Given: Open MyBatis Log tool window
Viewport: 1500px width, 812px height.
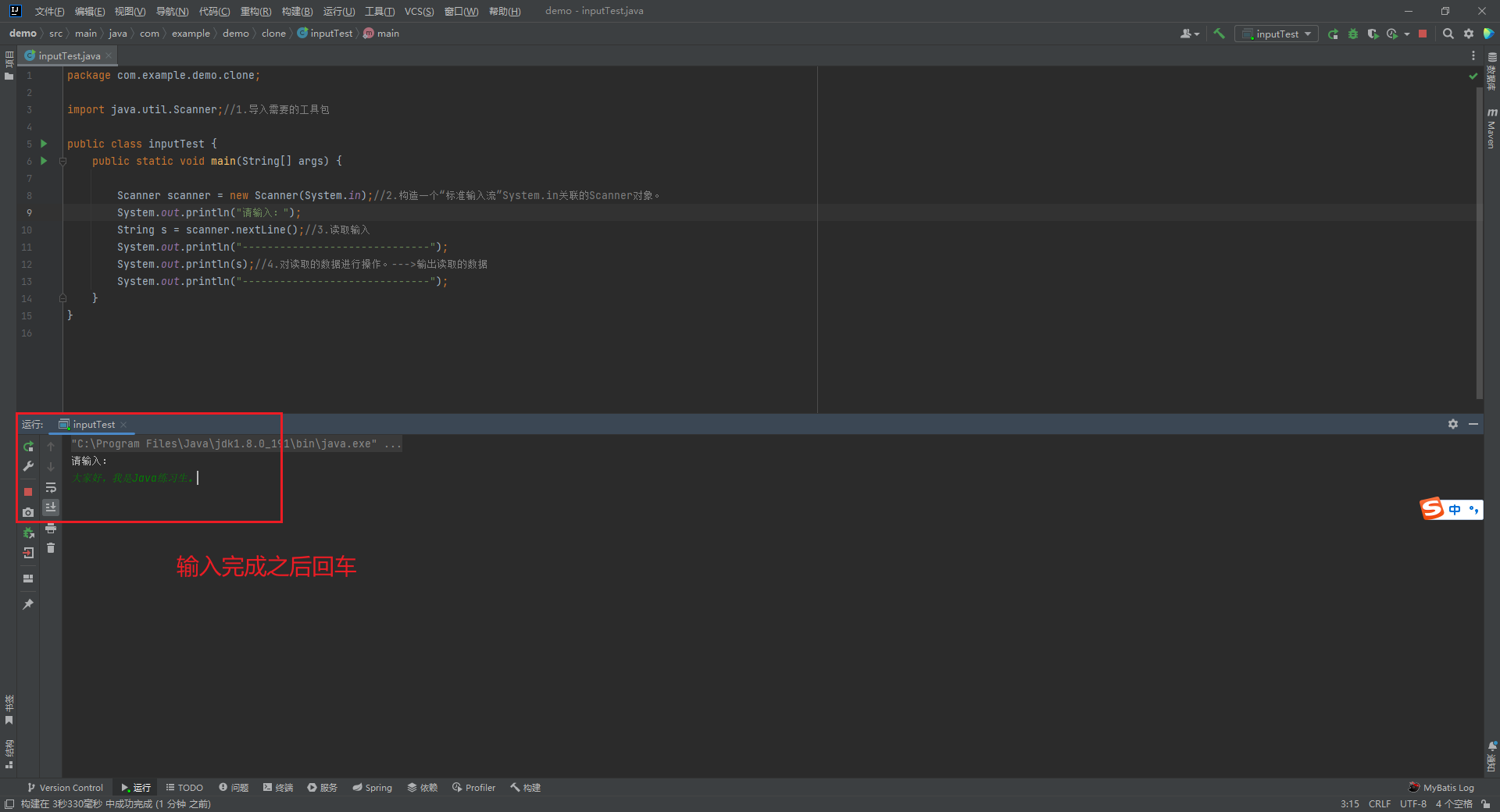Looking at the screenshot, I should 1441,787.
